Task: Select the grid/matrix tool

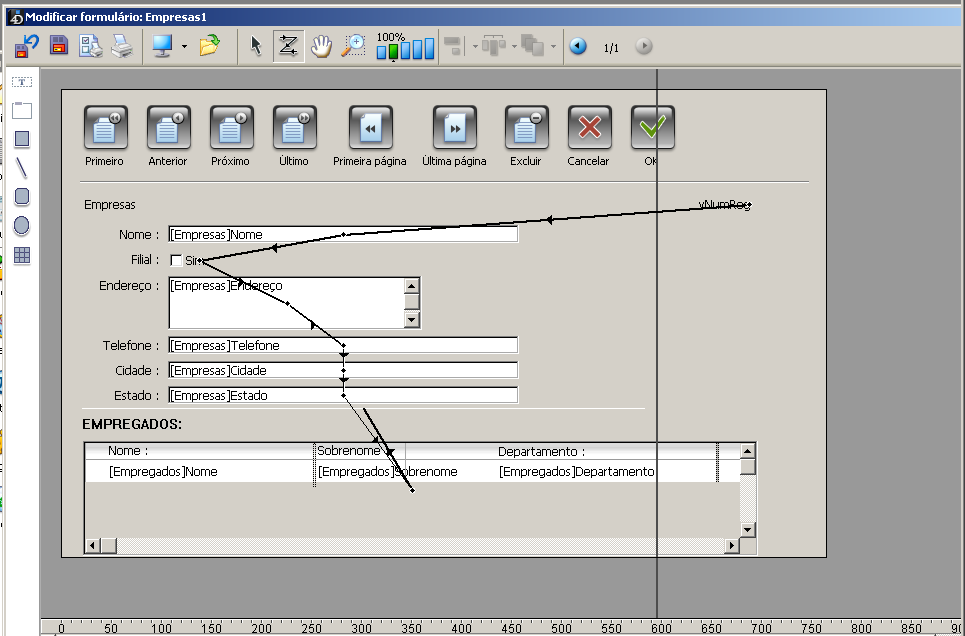Action: (22, 255)
